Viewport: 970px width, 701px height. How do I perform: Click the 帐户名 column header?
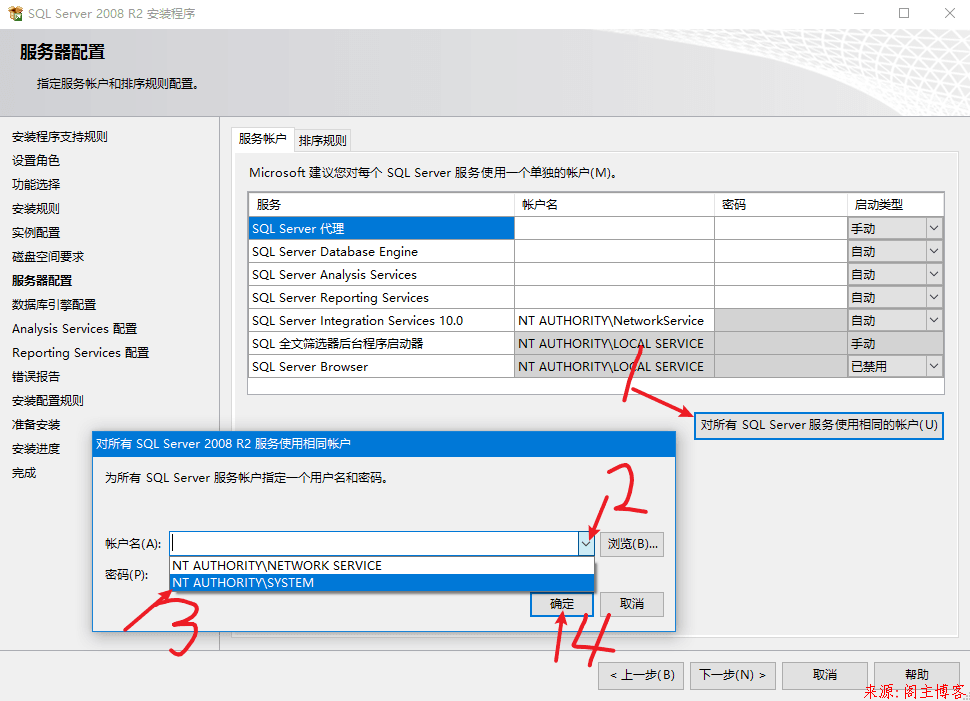pyautogui.click(x=614, y=204)
